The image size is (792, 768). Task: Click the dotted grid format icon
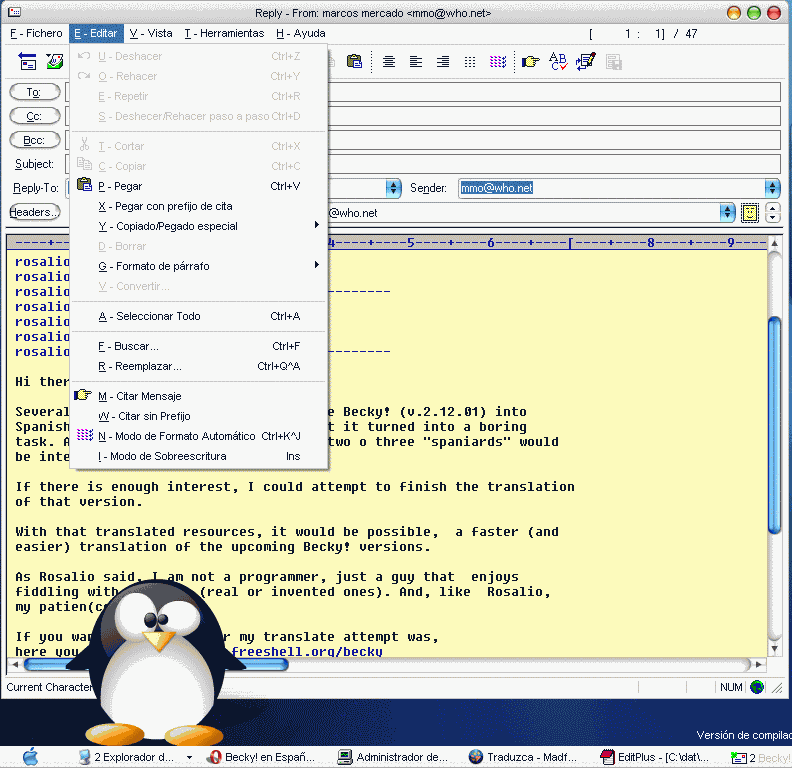pyautogui.click(x=470, y=62)
